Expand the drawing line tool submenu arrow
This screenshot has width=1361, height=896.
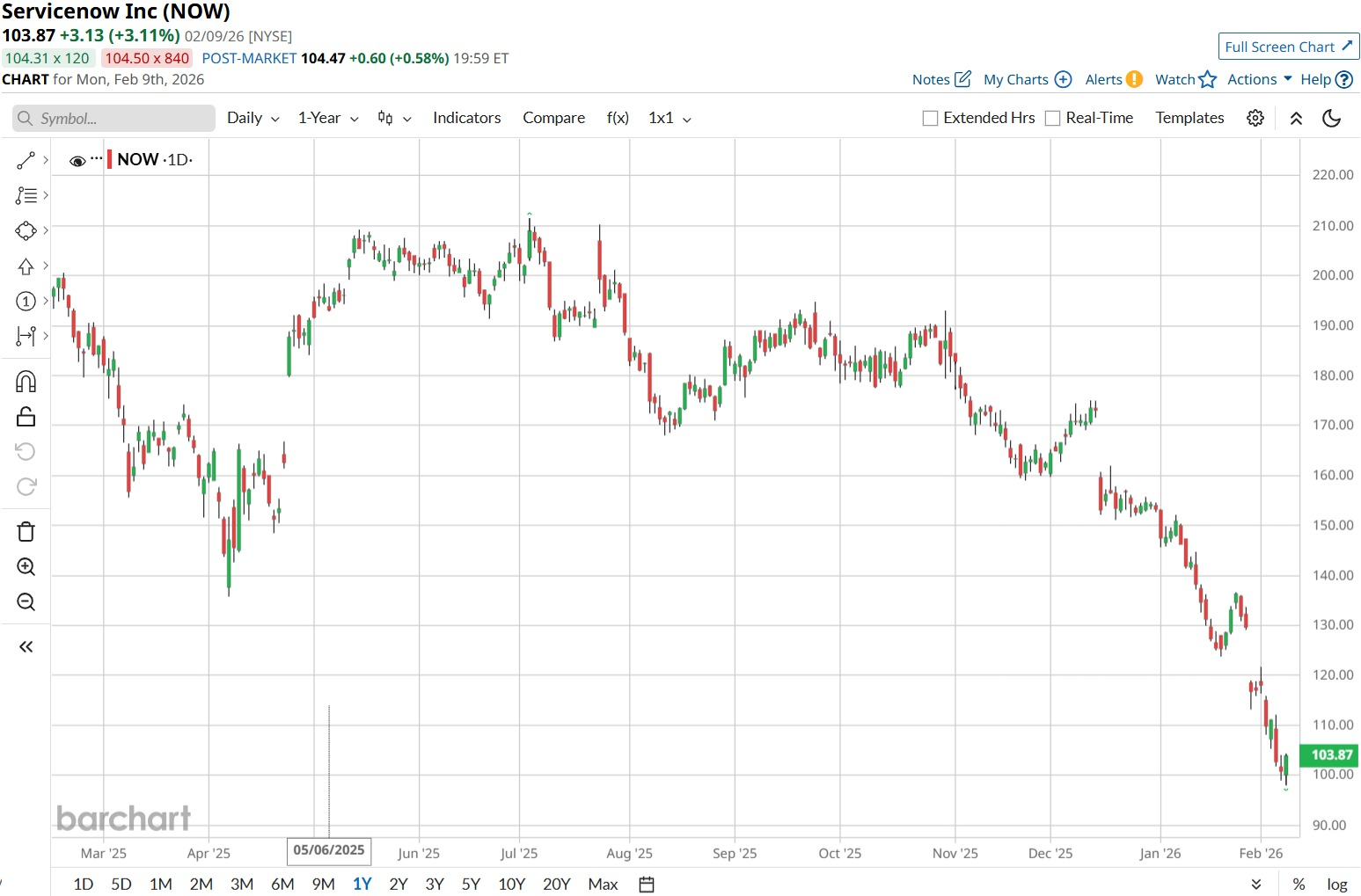[x=46, y=160]
